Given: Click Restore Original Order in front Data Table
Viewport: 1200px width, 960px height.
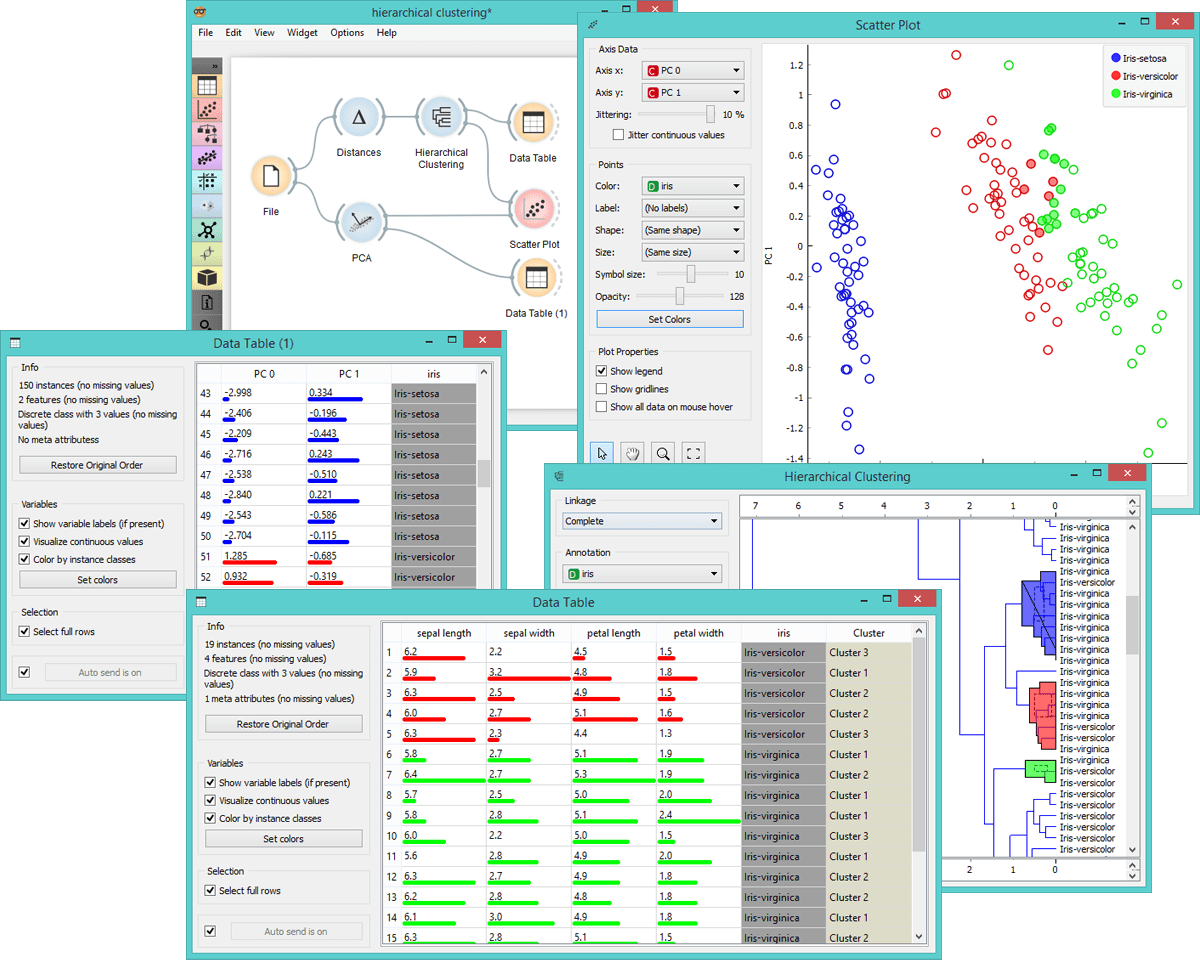Looking at the screenshot, I should (x=284, y=724).
